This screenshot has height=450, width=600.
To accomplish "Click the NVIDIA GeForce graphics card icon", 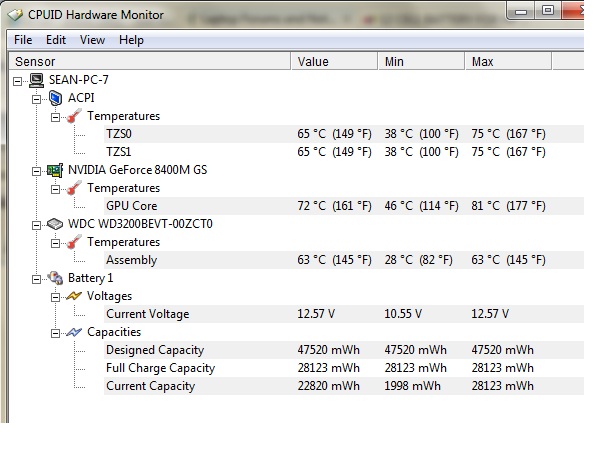I will 55,170.
